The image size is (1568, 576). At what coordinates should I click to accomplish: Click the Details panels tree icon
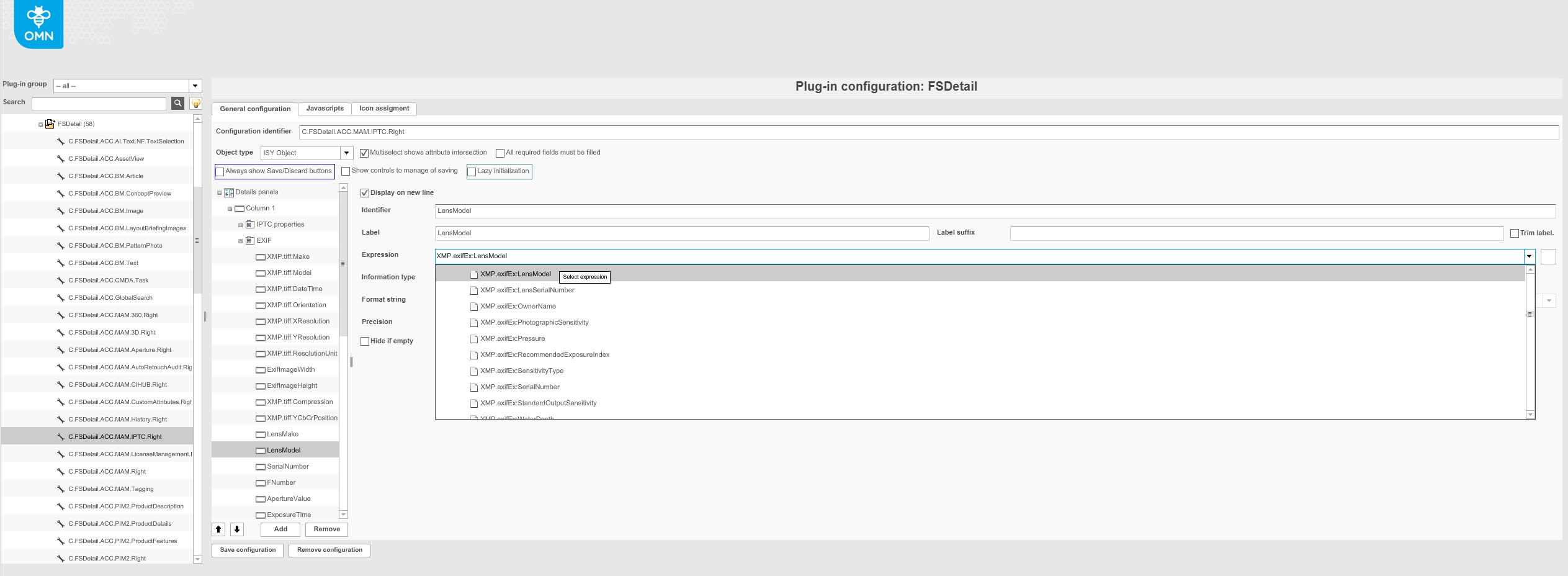coord(229,192)
